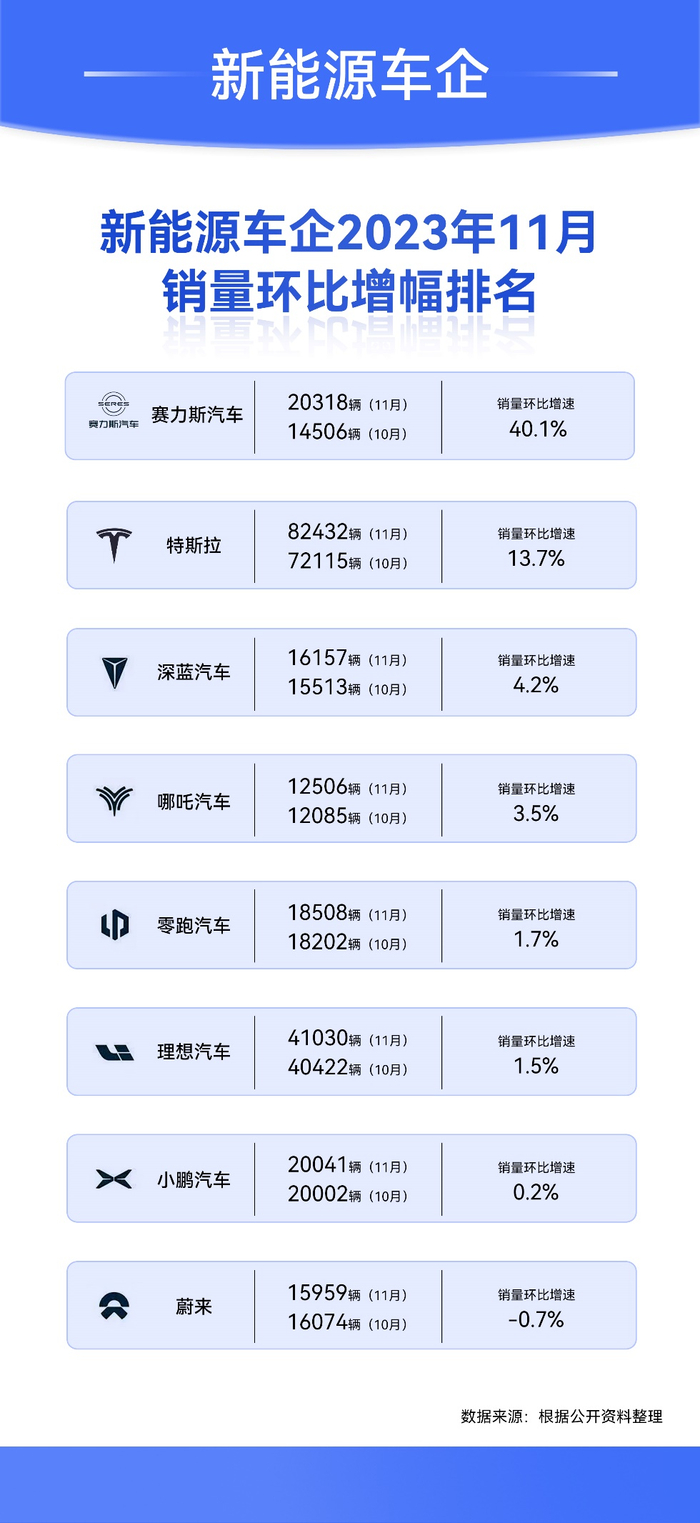Click the 40.1% growth rate value

click(x=537, y=430)
